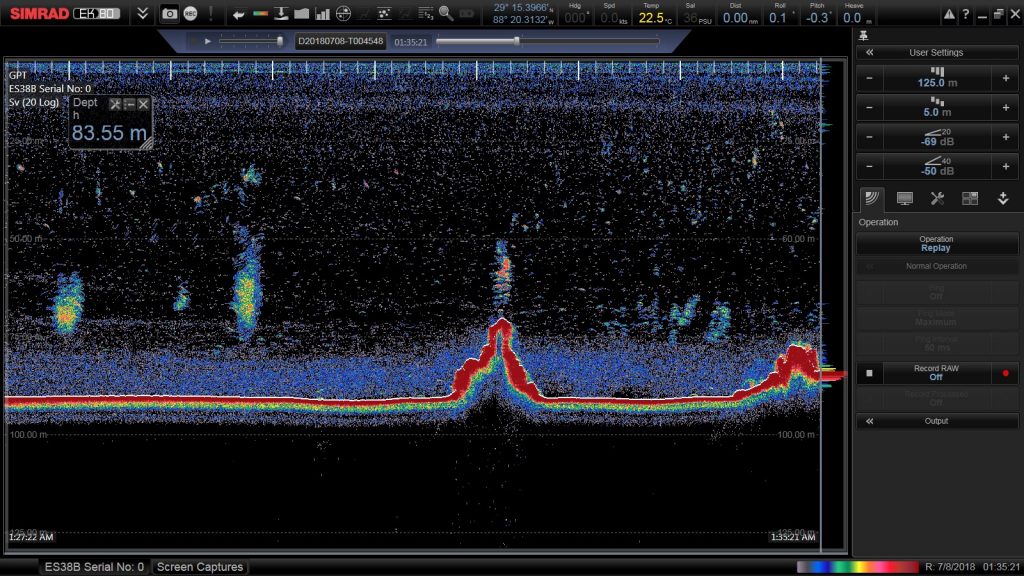Close the Depth 83.55 m info pane
This screenshot has width=1024, height=576.
coord(143,104)
